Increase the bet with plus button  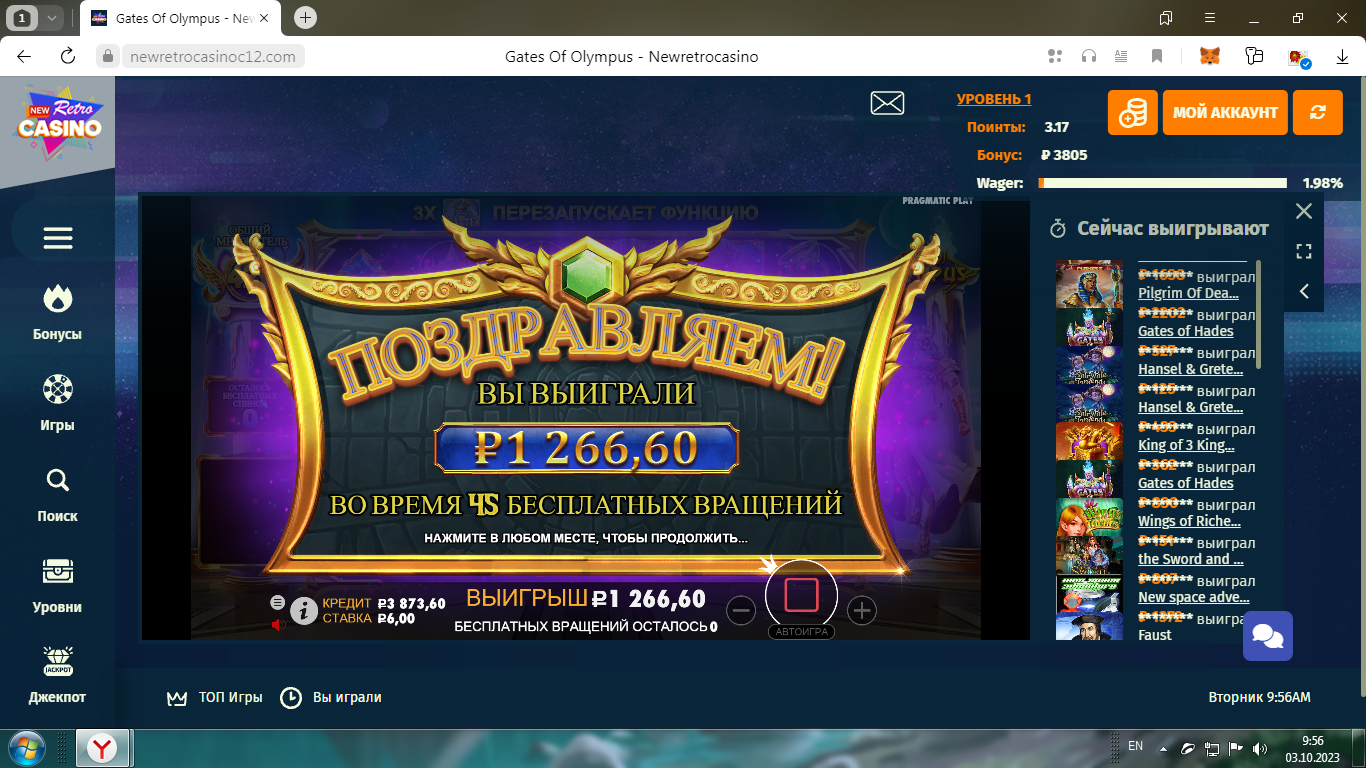862,610
